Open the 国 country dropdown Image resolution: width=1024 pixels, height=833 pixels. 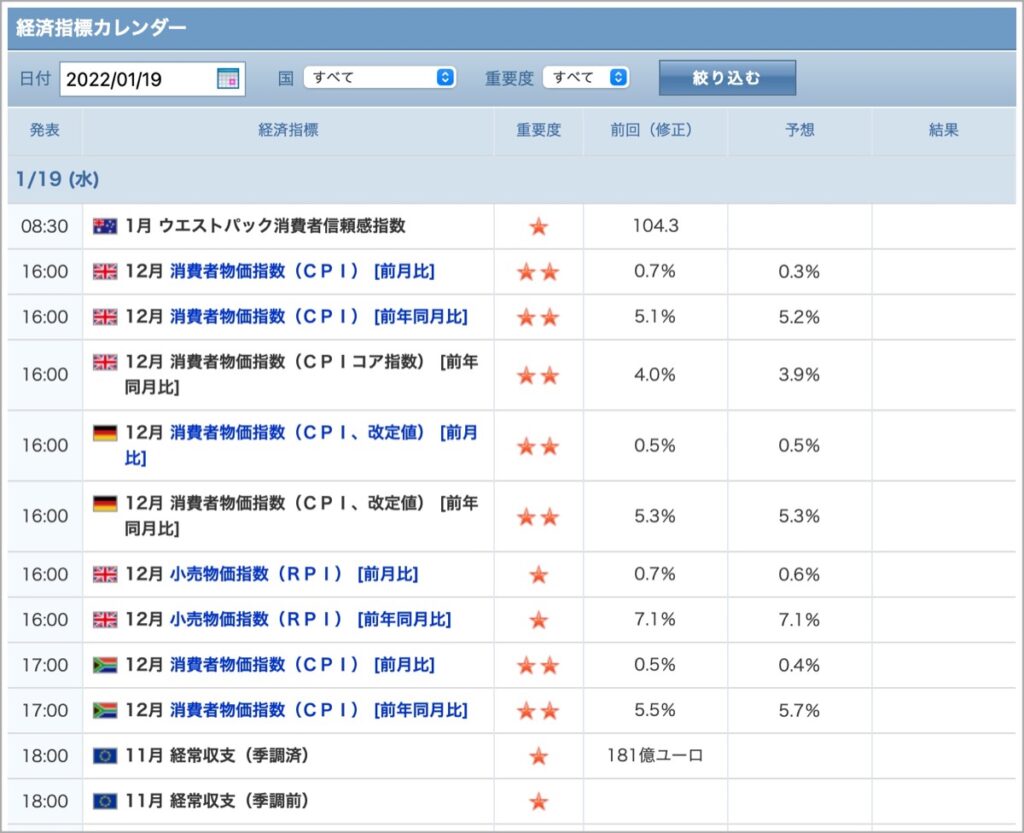(x=379, y=78)
